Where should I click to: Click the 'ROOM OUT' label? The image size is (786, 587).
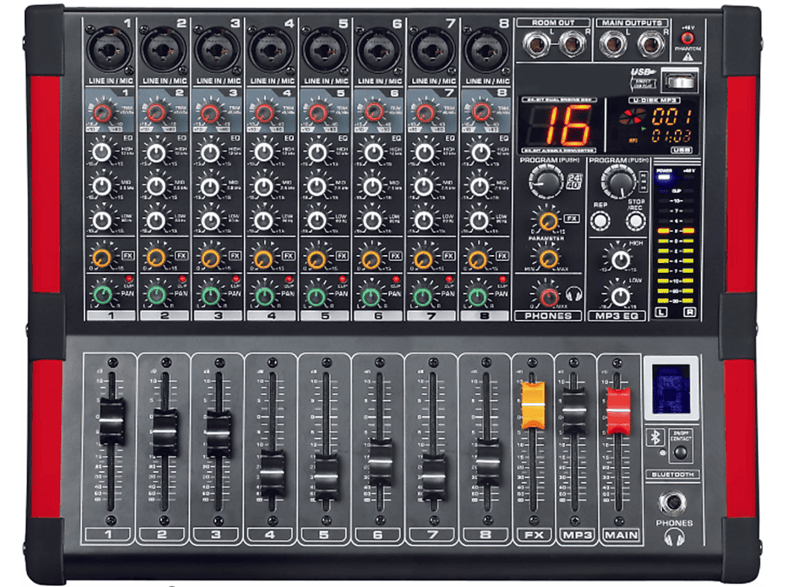point(553,23)
